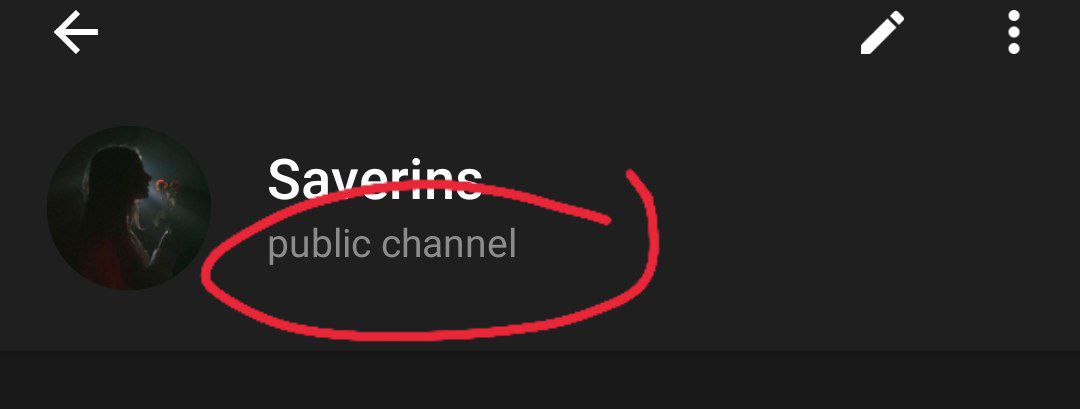Click the 'public channel' subtitle text

(x=391, y=244)
